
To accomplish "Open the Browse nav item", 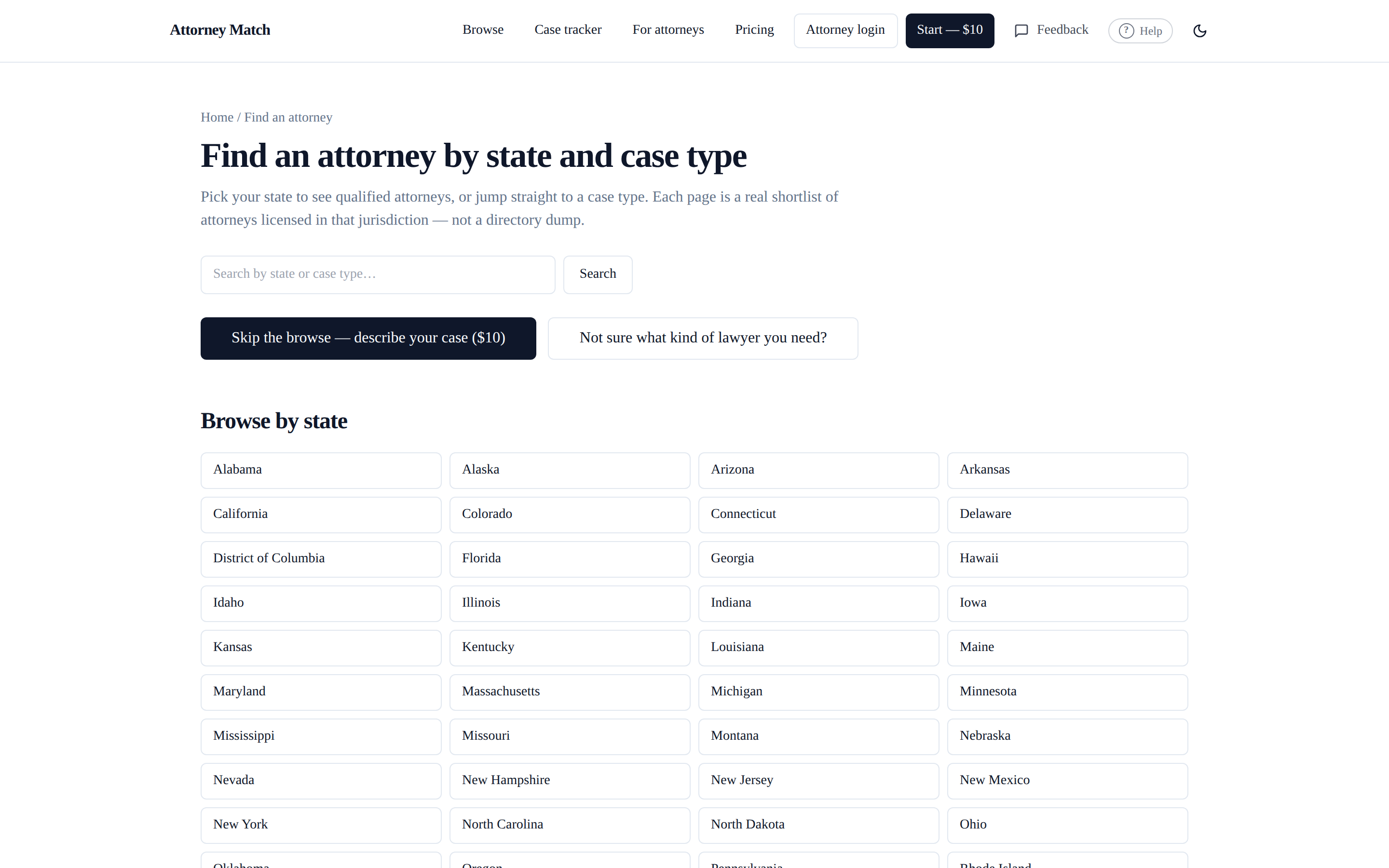I will [x=483, y=30].
